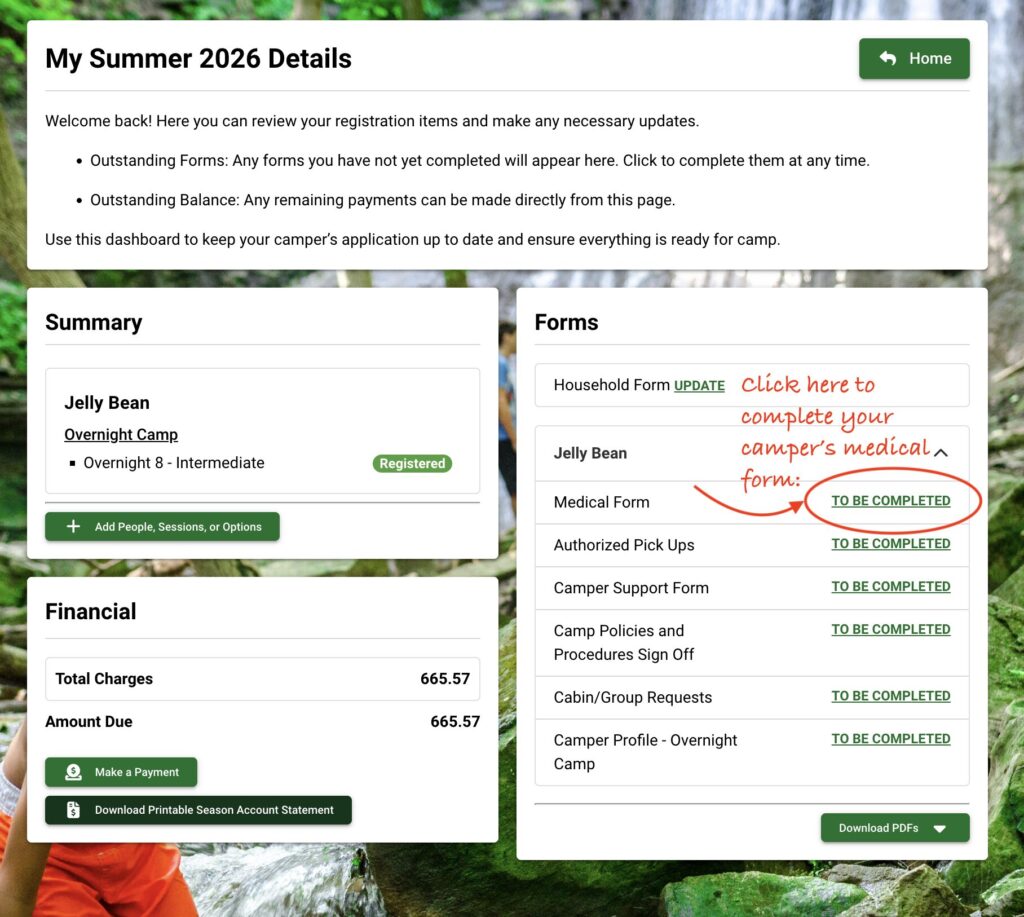Click the plus icon on Add People button
This screenshot has width=1024, height=917.
coord(74,526)
